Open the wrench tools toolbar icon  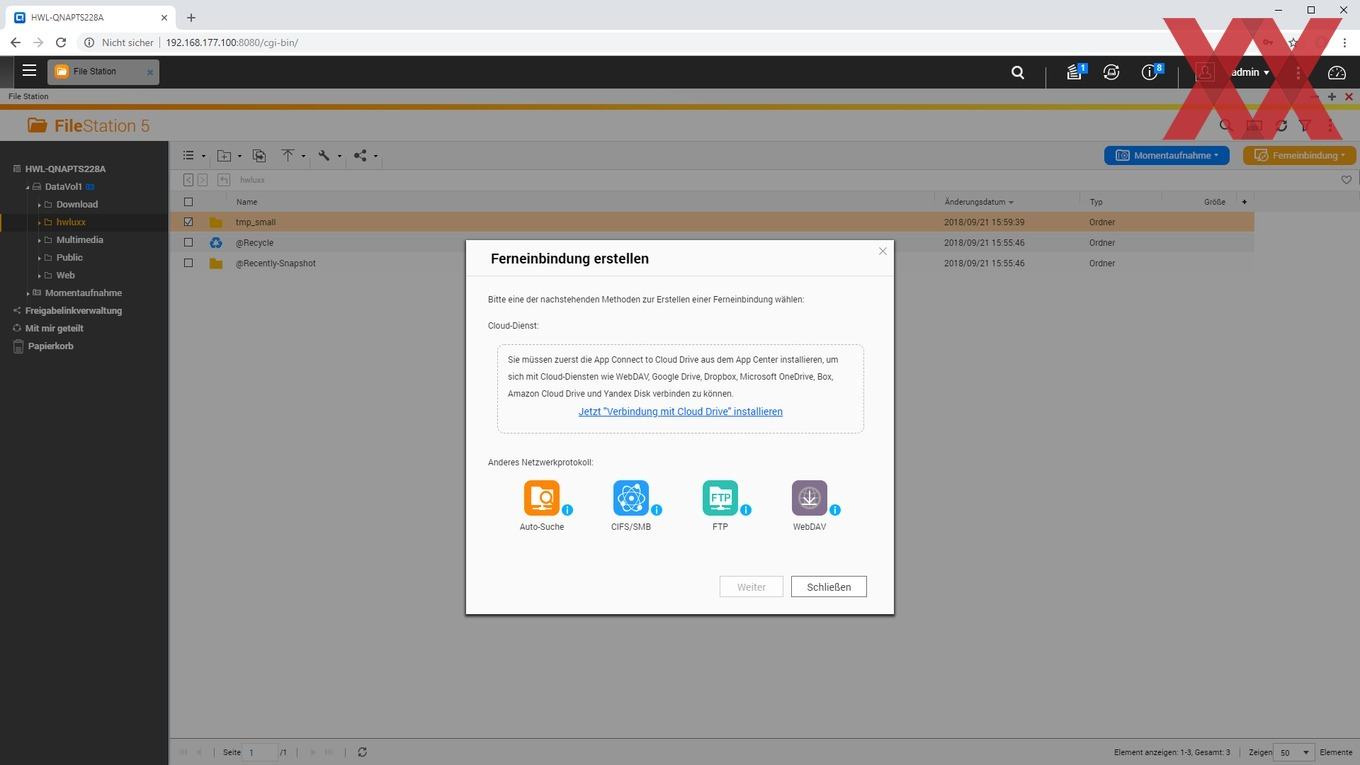[324, 155]
